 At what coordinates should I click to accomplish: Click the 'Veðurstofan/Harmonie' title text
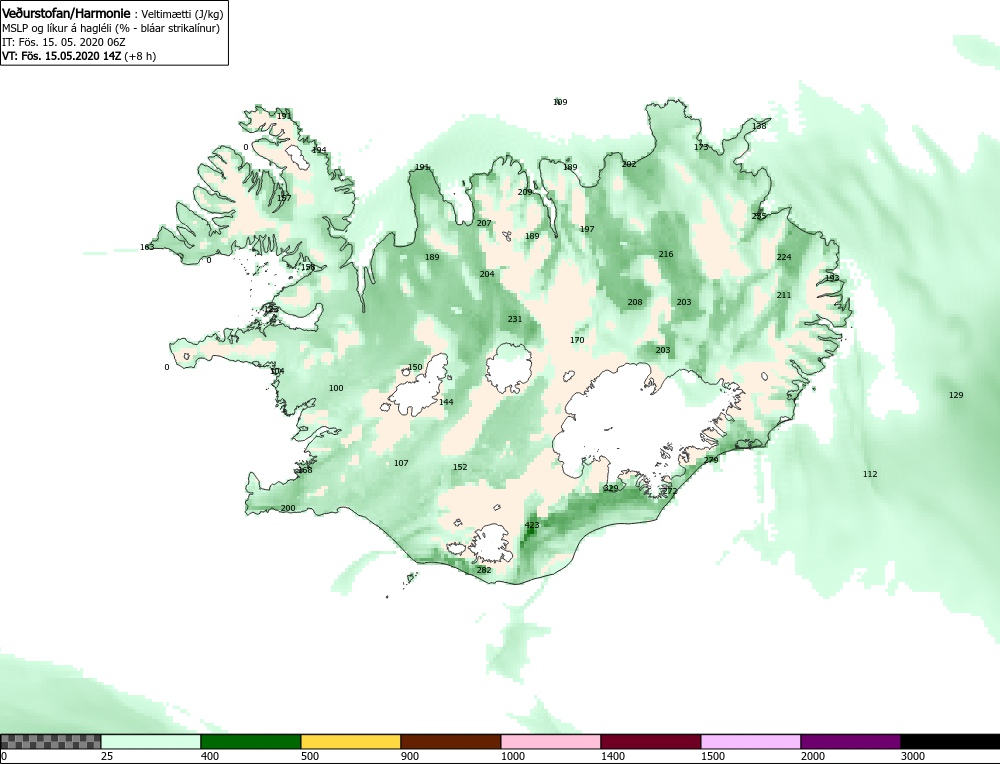(x=66, y=13)
